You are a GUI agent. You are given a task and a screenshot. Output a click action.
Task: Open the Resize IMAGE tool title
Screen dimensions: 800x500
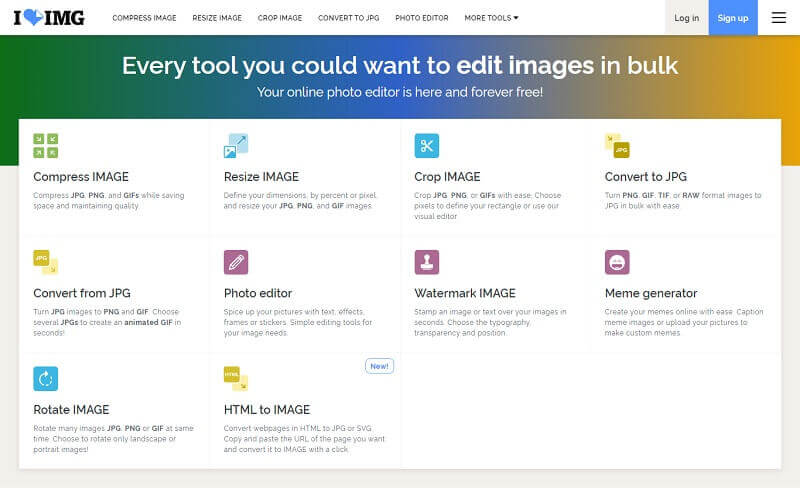pos(261,177)
